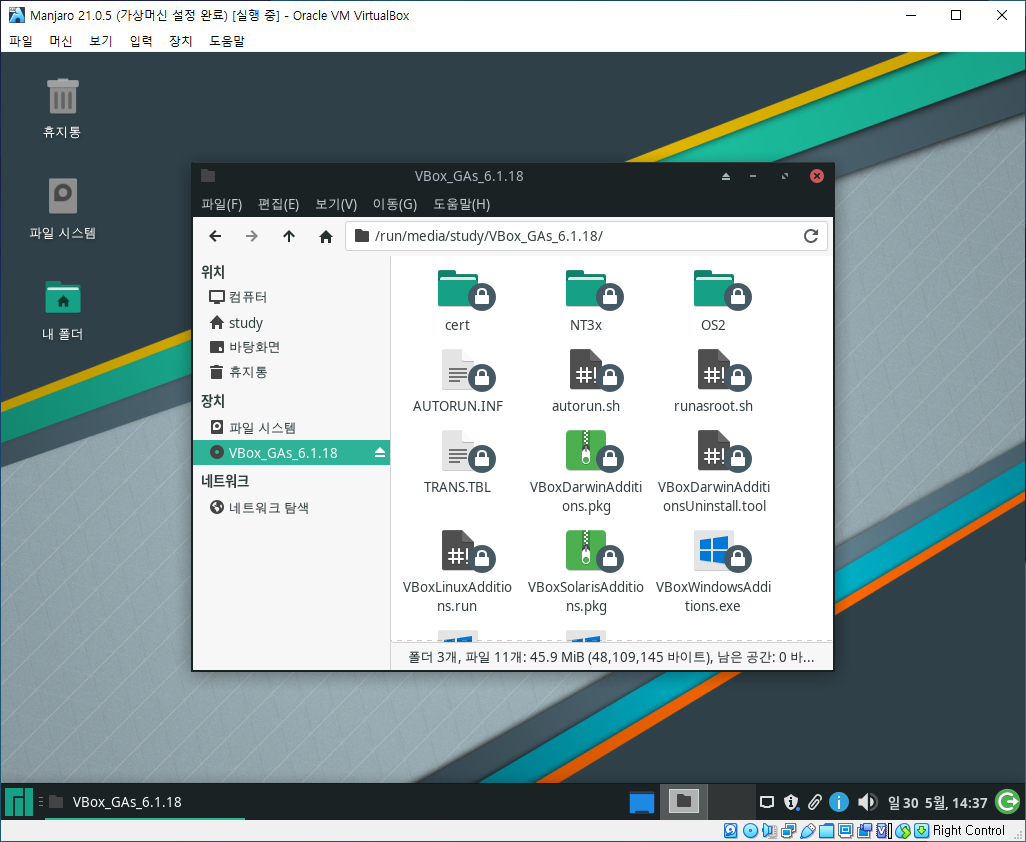Open file manager 편집(E) menu

[278, 204]
